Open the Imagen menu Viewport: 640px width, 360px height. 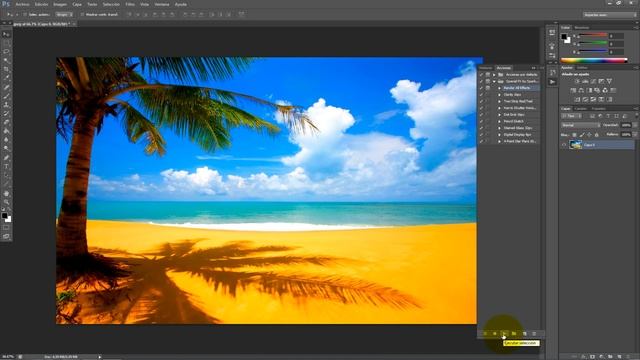[60, 4]
